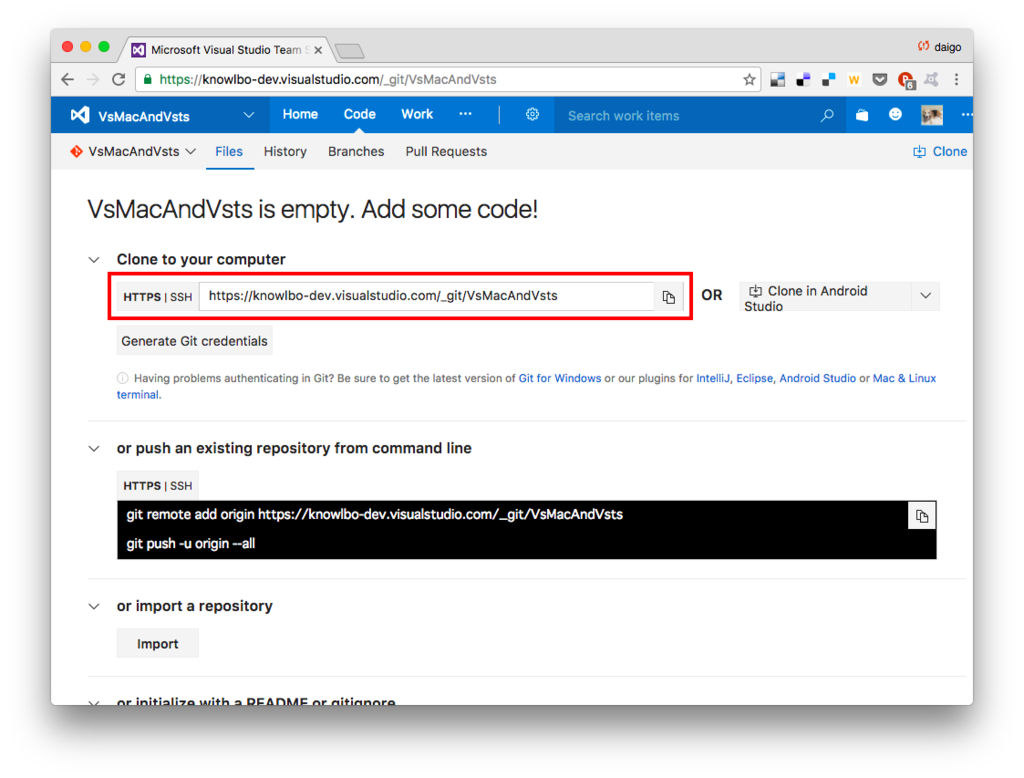This screenshot has width=1024, height=778.
Task: Open the ellipsis menu after Work
Action: [465, 114]
